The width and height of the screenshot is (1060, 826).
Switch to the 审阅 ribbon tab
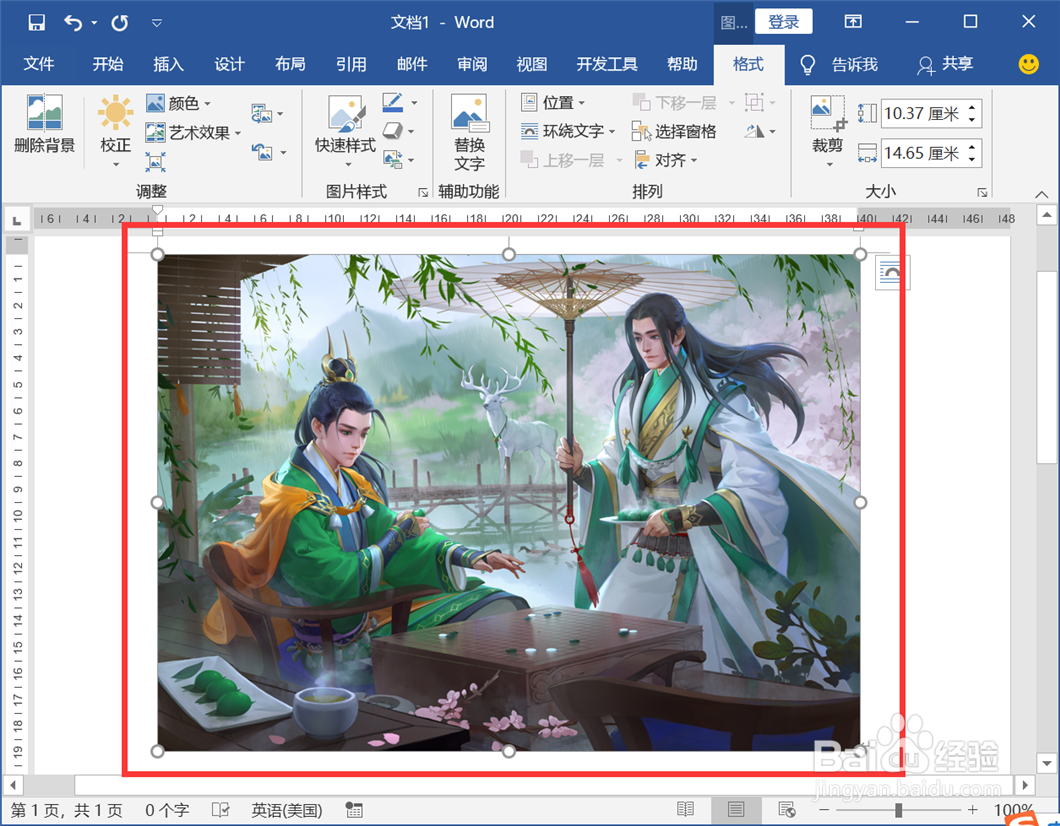[472, 64]
